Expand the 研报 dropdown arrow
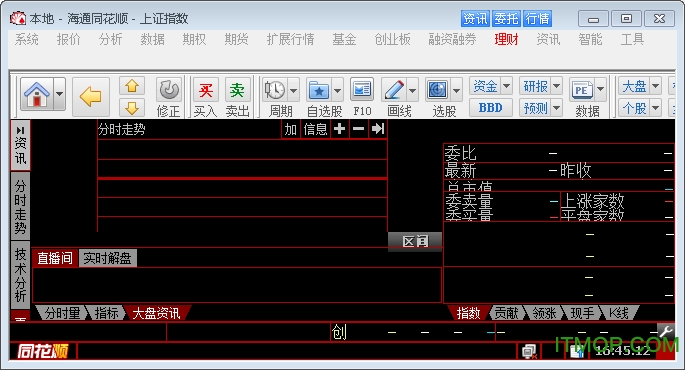Viewport: 685px width, 370px height. coord(557,86)
